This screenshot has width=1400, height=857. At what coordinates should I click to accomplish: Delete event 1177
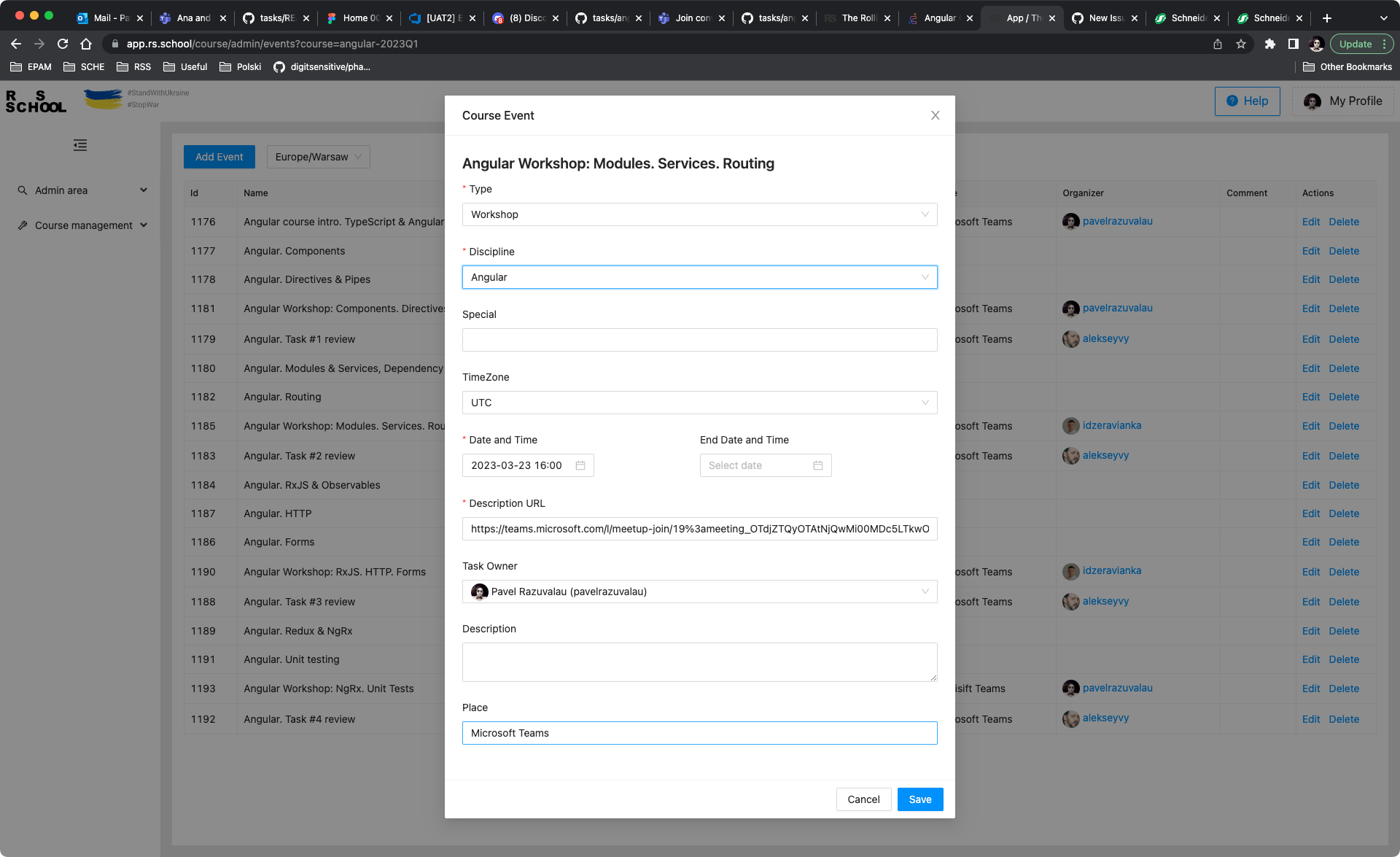click(1344, 251)
